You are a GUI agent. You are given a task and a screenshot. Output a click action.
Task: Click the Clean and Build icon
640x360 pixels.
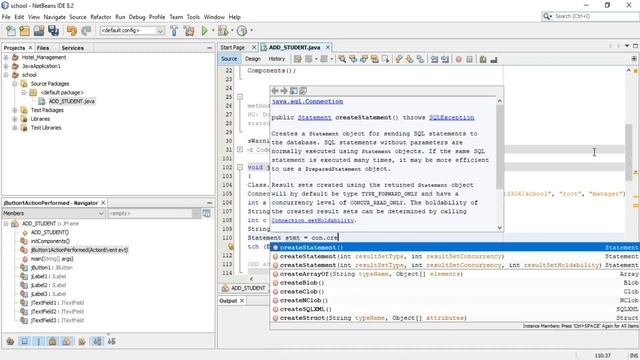pyautogui.click(x=189, y=31)
